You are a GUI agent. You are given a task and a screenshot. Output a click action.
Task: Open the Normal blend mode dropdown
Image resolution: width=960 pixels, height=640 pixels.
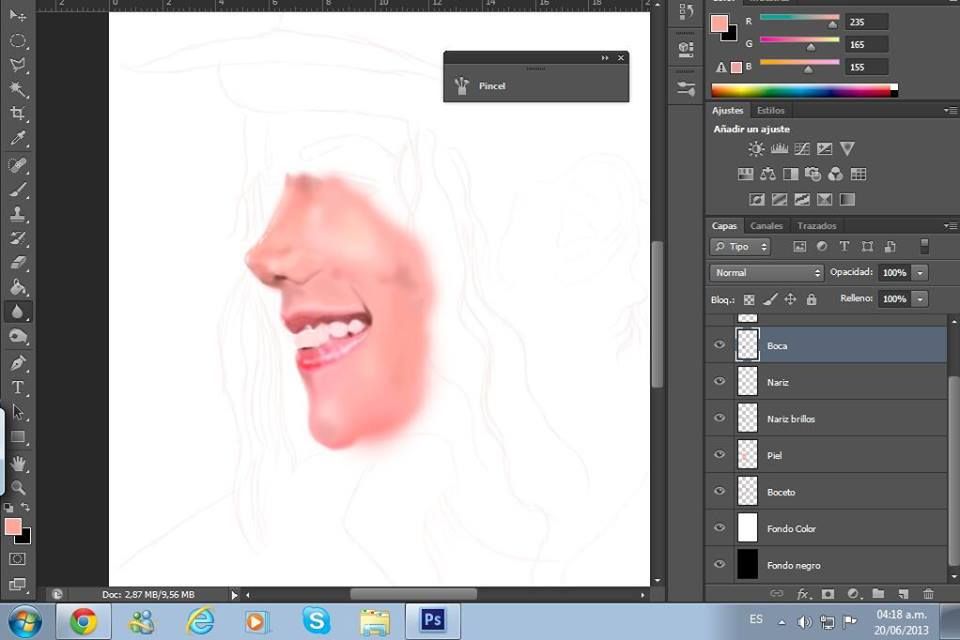point(766,273)
